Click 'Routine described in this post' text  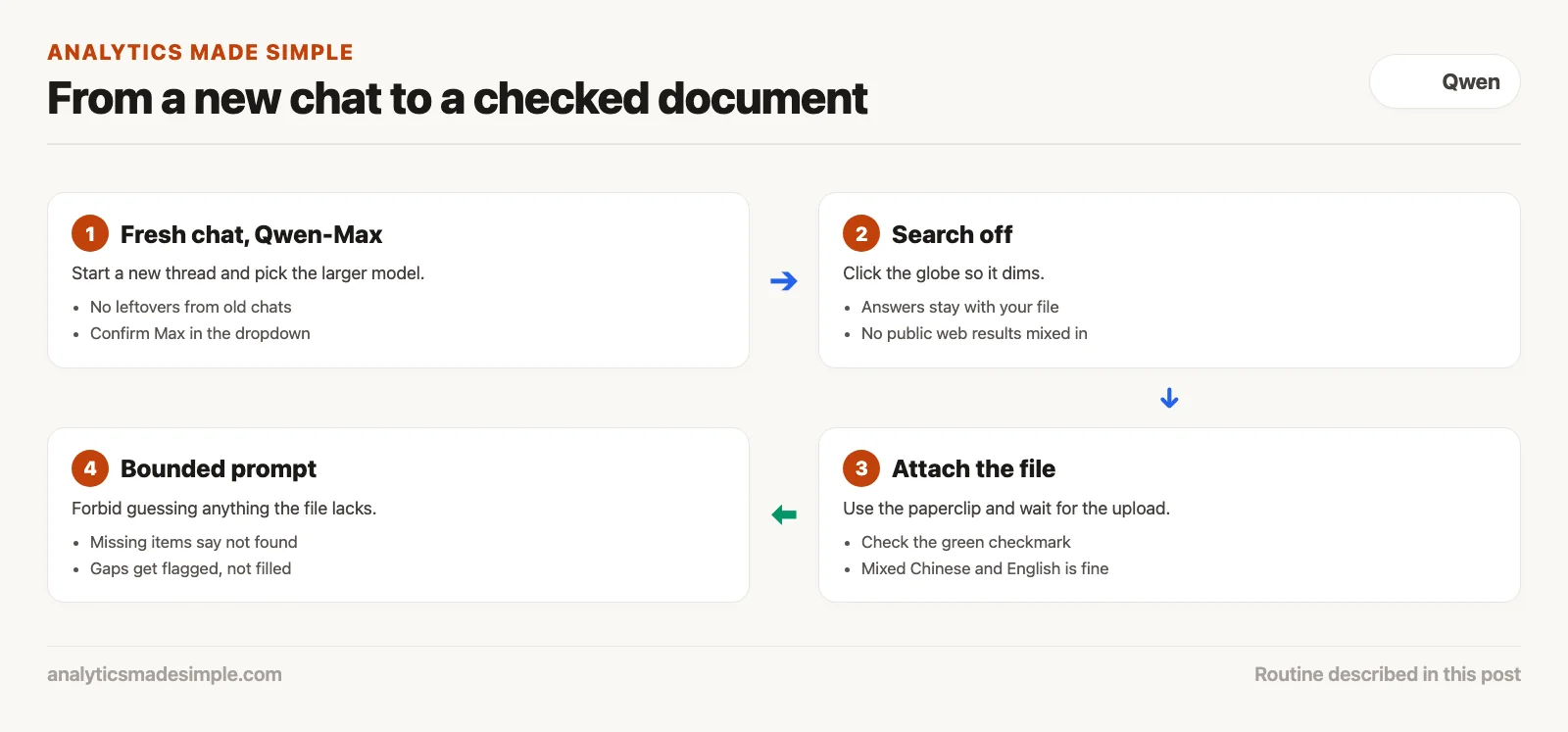click(x=1388, y=674)
